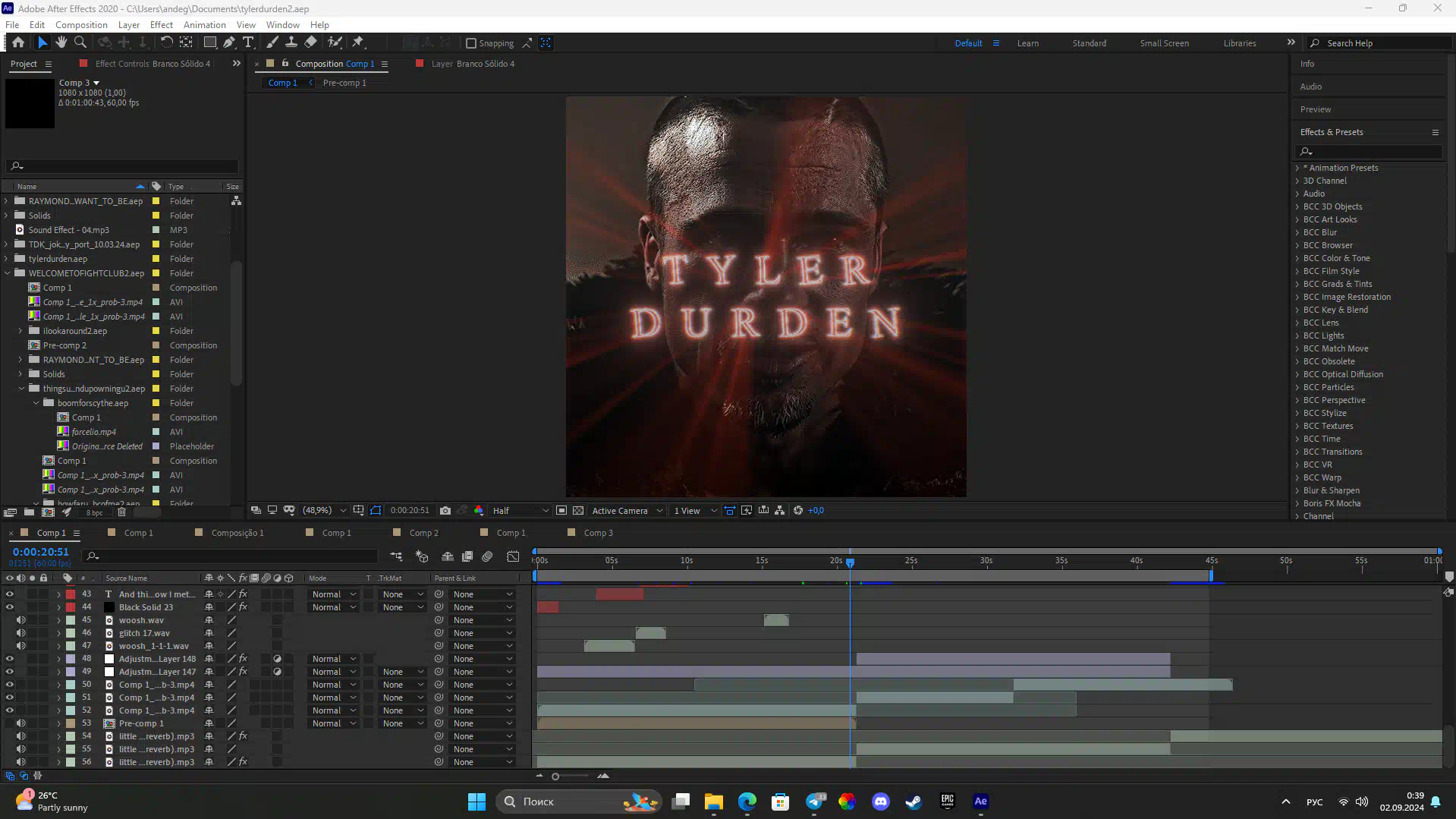Screen dimensions: 1456x819
Task: Collapse the WELCOMETOFIGHTCLUB2.aep folder
Action: click(8, 273)
